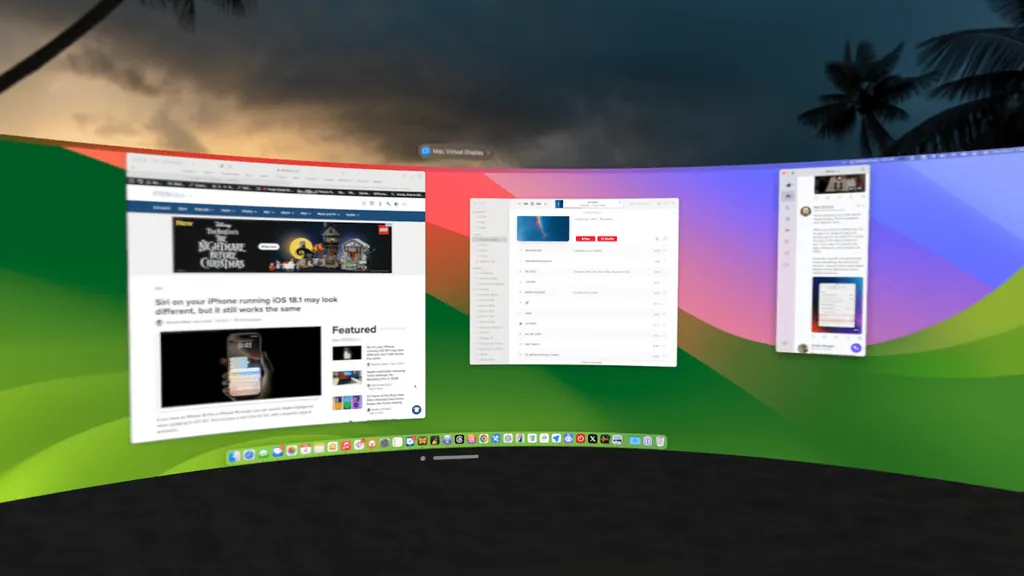
Task: Click the iPhone article hero image
Action: (x=241, y=367)
